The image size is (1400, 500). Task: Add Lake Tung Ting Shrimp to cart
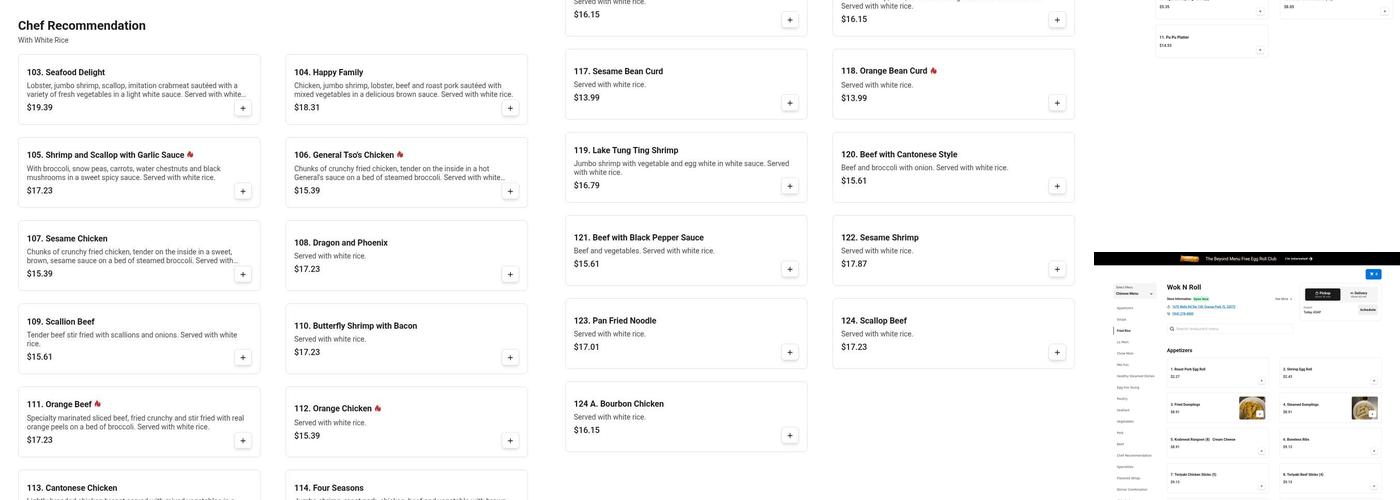coord(790,186)
